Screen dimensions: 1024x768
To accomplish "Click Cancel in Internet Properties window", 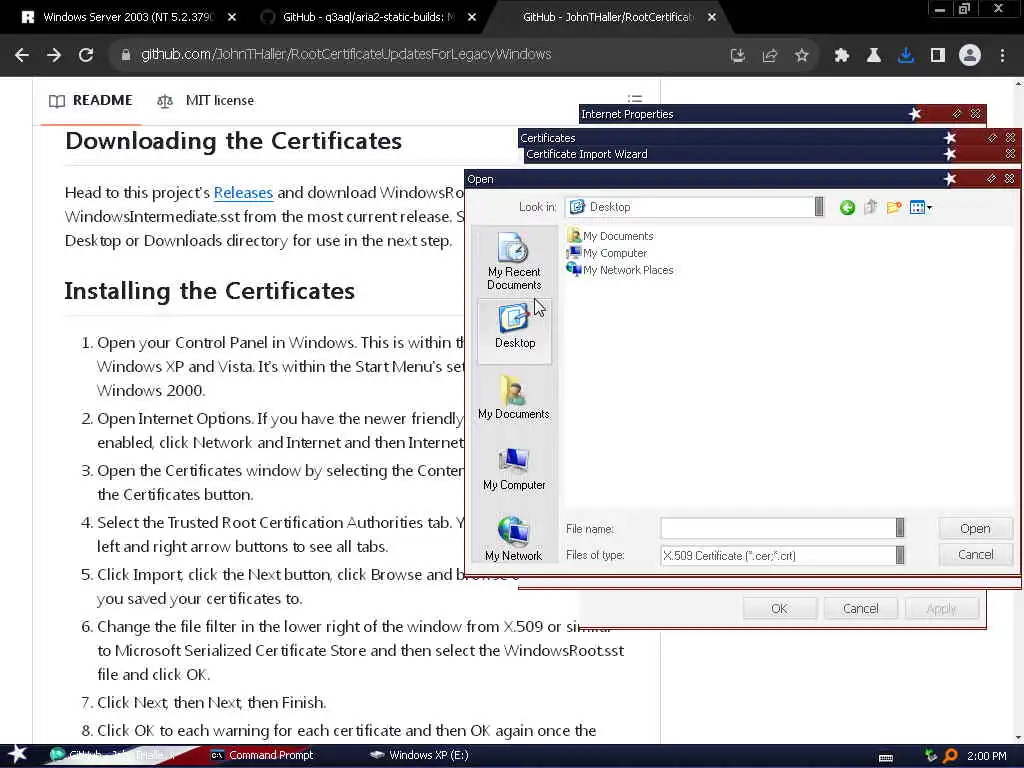I will click(860, 609).
